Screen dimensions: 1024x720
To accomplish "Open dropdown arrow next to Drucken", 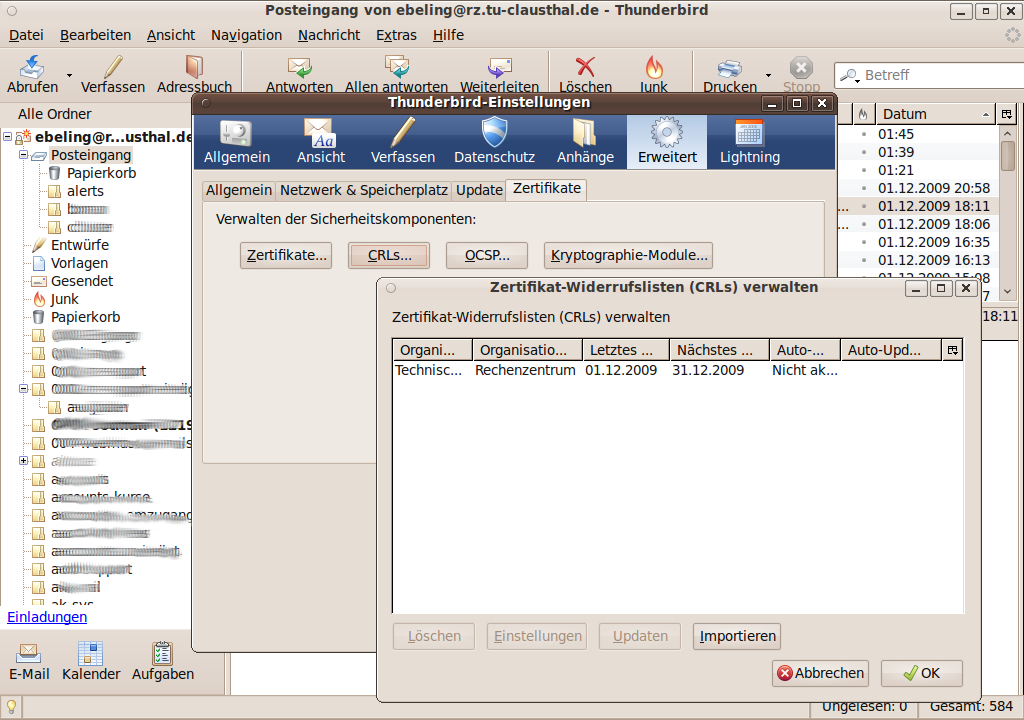I will point(768,75).
